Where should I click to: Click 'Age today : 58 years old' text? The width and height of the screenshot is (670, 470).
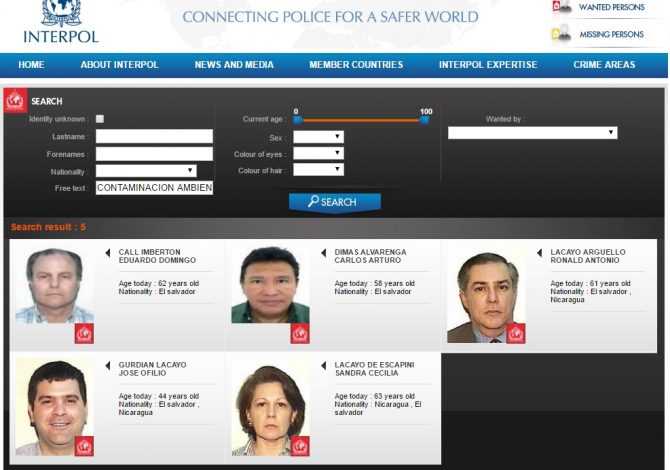pyautogui.click(x=374, y=283)
